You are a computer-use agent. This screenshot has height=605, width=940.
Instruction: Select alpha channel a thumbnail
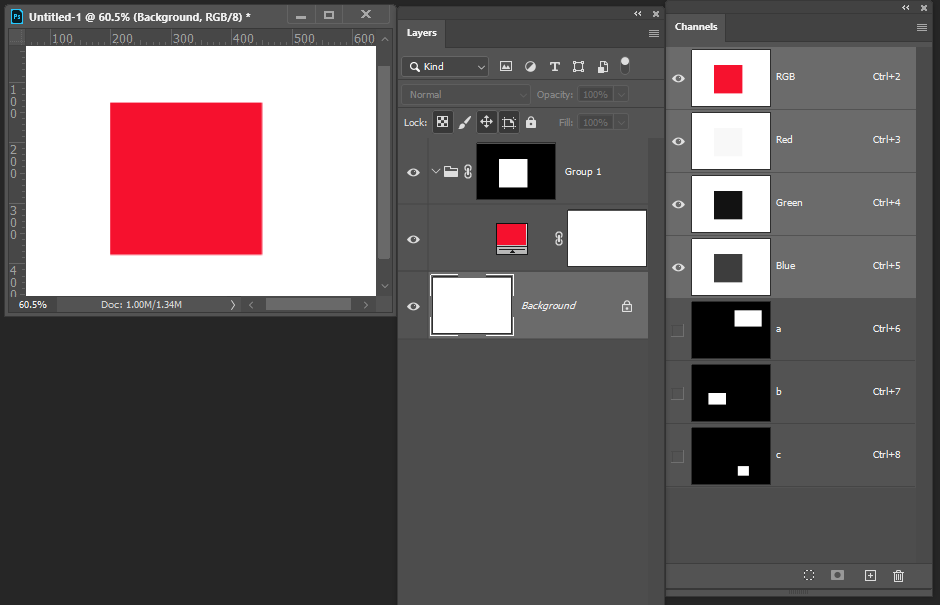click(x=731, y=330)
